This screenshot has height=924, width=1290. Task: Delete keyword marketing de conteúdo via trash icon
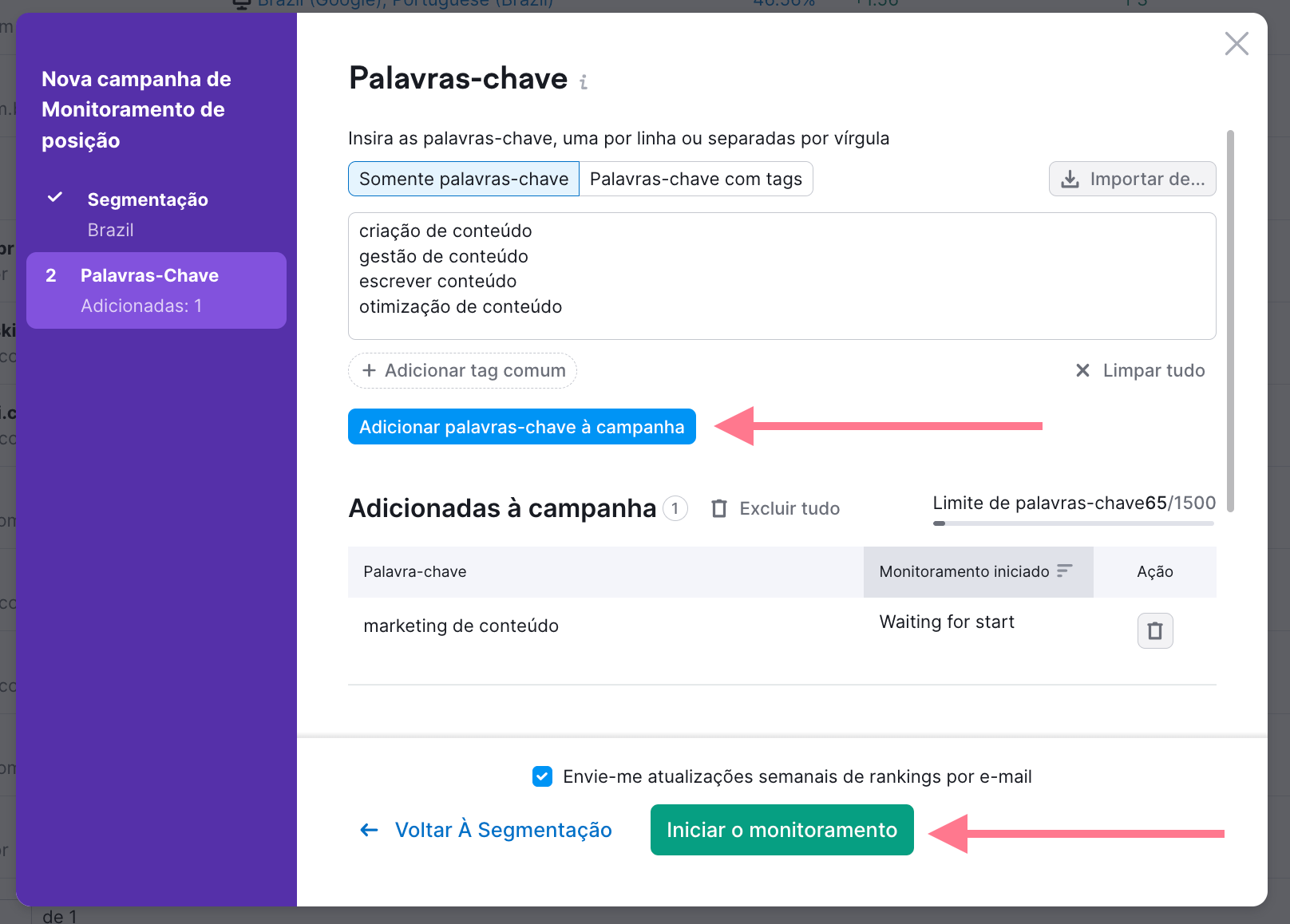point(1154,630)
